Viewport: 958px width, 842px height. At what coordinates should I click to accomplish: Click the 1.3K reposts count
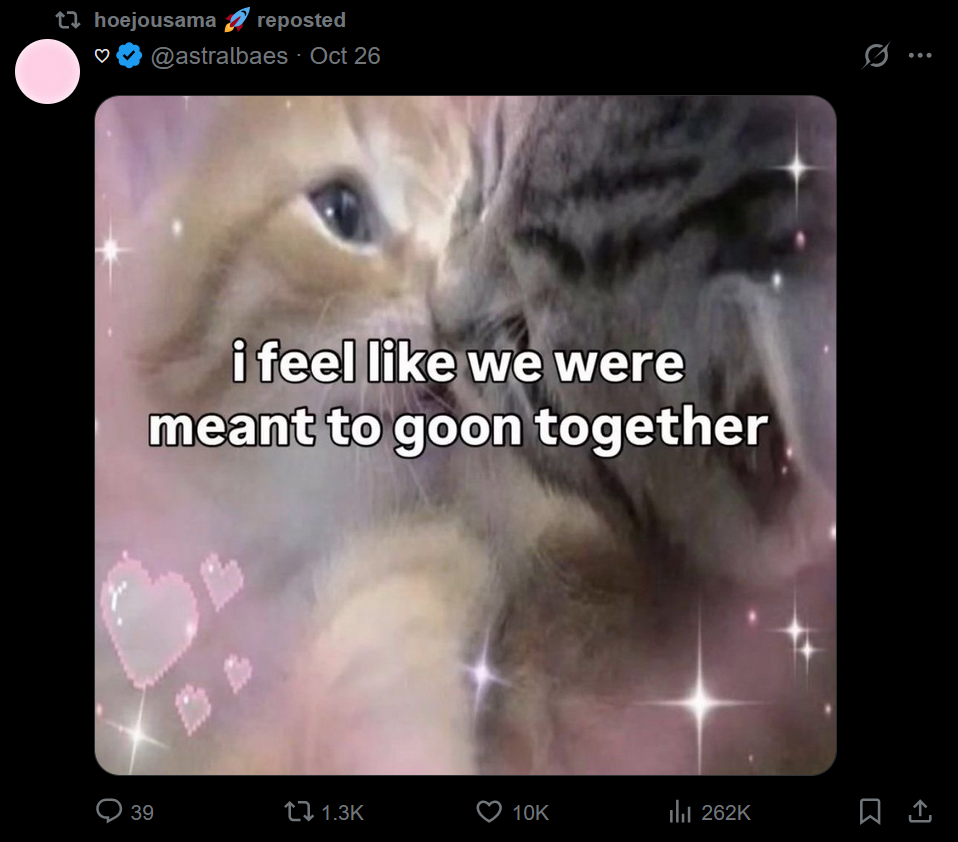coord(342,813)
